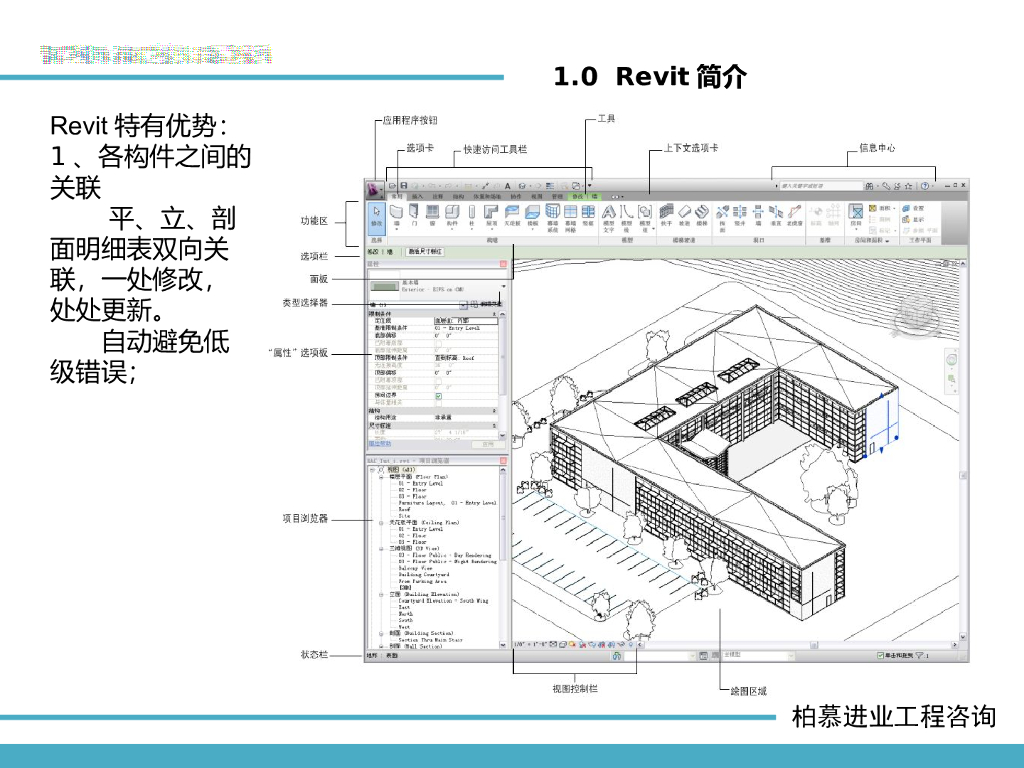Viewport: 1024px width, 768px height.
Task: Switch to the 注释 ribbon tab
Action: pos(438,197)
